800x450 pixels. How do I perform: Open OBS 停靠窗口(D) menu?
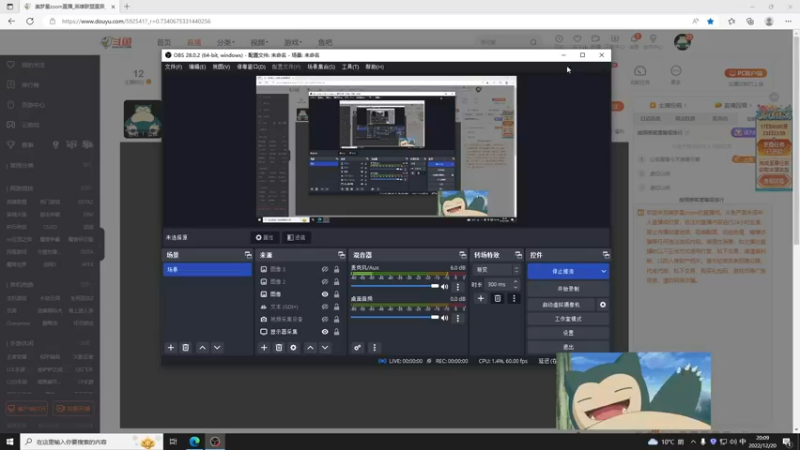click(251, 67)
